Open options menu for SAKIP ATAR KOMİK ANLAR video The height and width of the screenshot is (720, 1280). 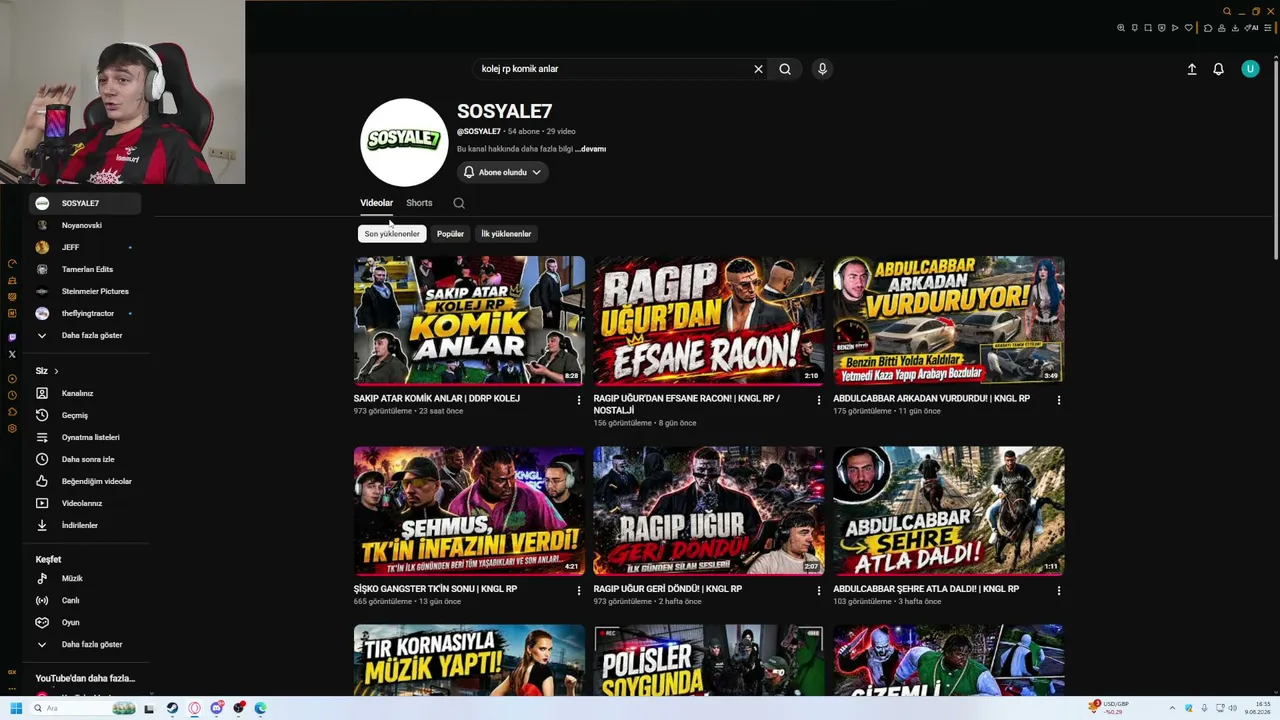578,400
